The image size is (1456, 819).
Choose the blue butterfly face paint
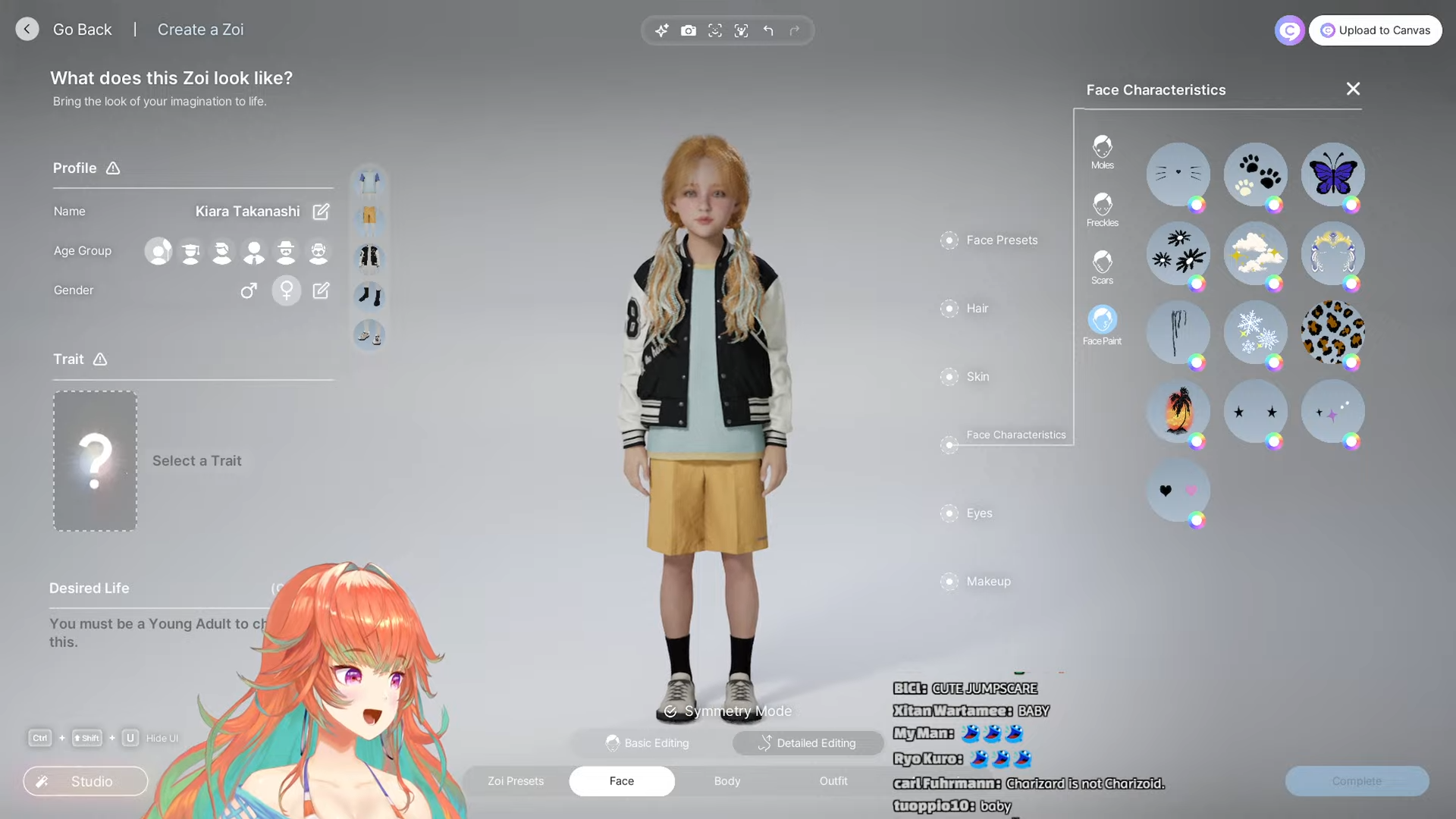pyautogui.click(x=1332, y=174)
